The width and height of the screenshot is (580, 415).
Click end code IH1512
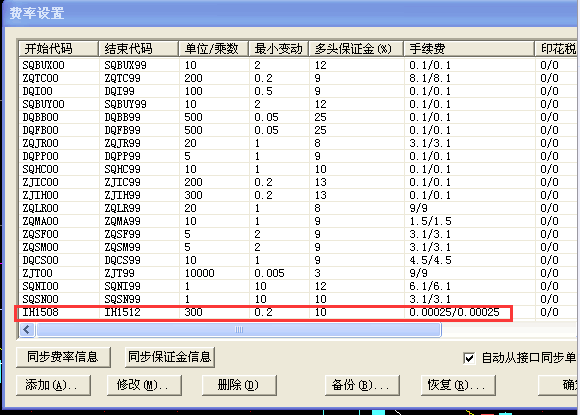click(x=122, y=312)
